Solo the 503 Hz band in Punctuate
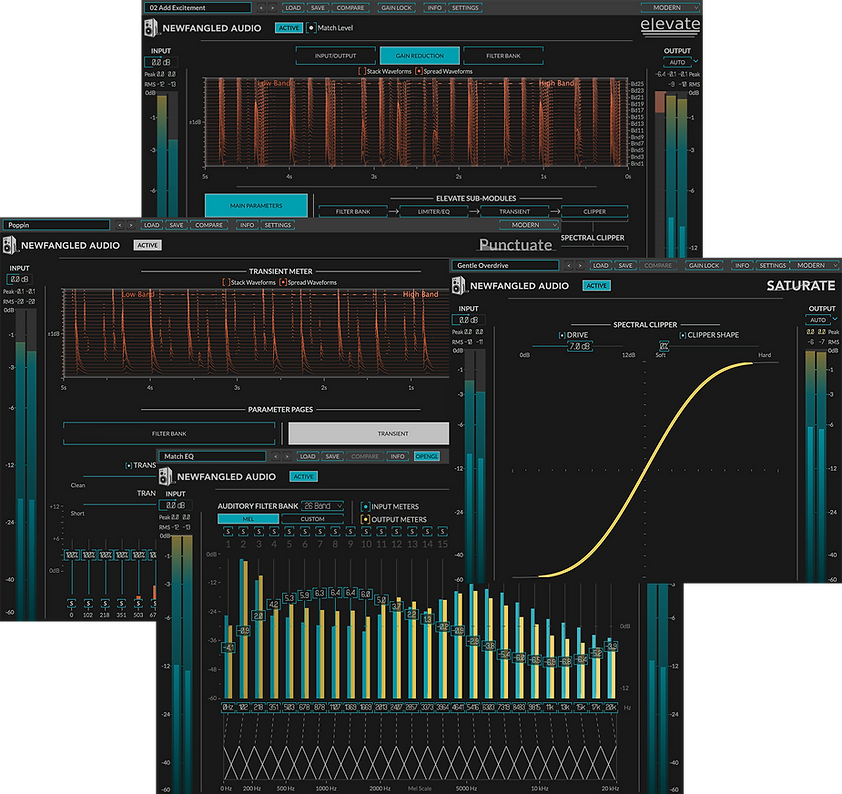This screenshot has height=794, width=842. coord(138,603)
